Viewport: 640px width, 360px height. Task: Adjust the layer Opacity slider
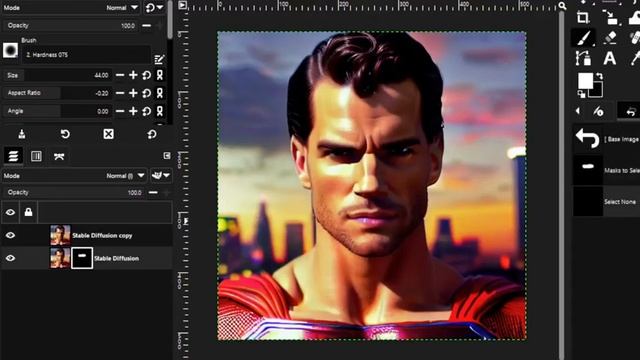point(73,192)
